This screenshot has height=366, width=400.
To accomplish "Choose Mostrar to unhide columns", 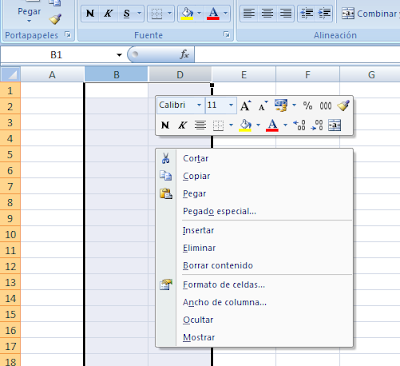I will pyautogui.click(x=254, y=338).
